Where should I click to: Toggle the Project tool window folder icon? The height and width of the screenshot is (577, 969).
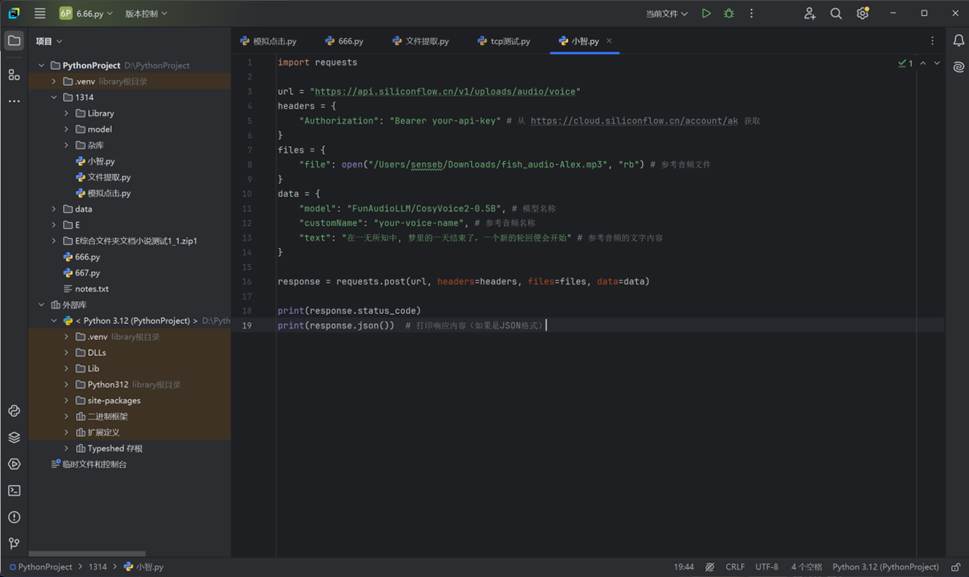(14, 41)
